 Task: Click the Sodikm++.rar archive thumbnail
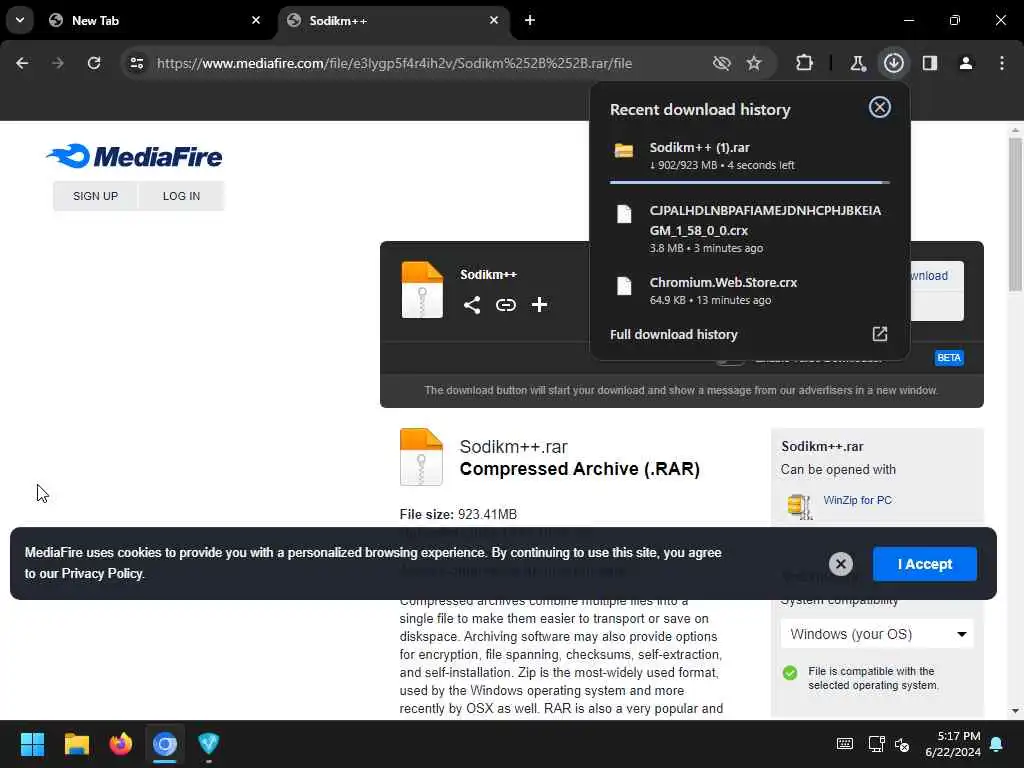click(x=421, y=457)
